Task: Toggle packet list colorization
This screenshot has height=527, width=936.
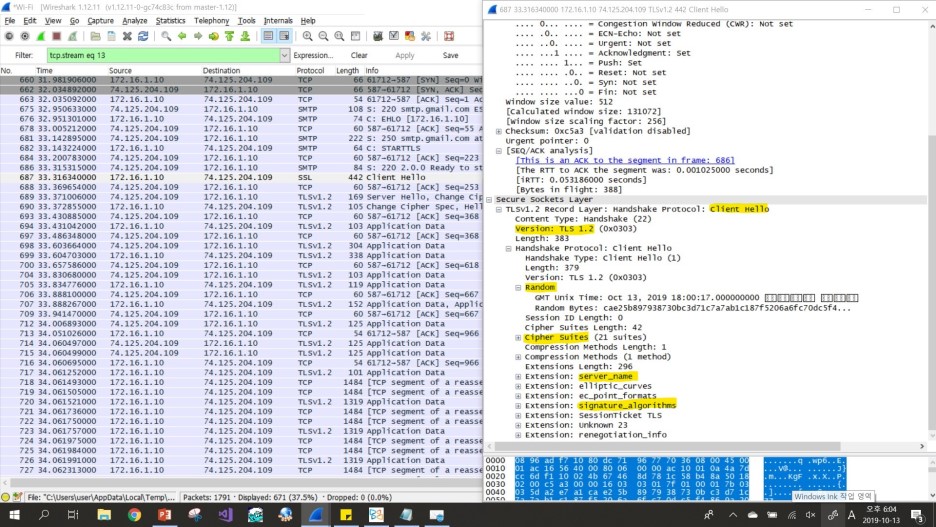Action: click(x=268, y=36)
